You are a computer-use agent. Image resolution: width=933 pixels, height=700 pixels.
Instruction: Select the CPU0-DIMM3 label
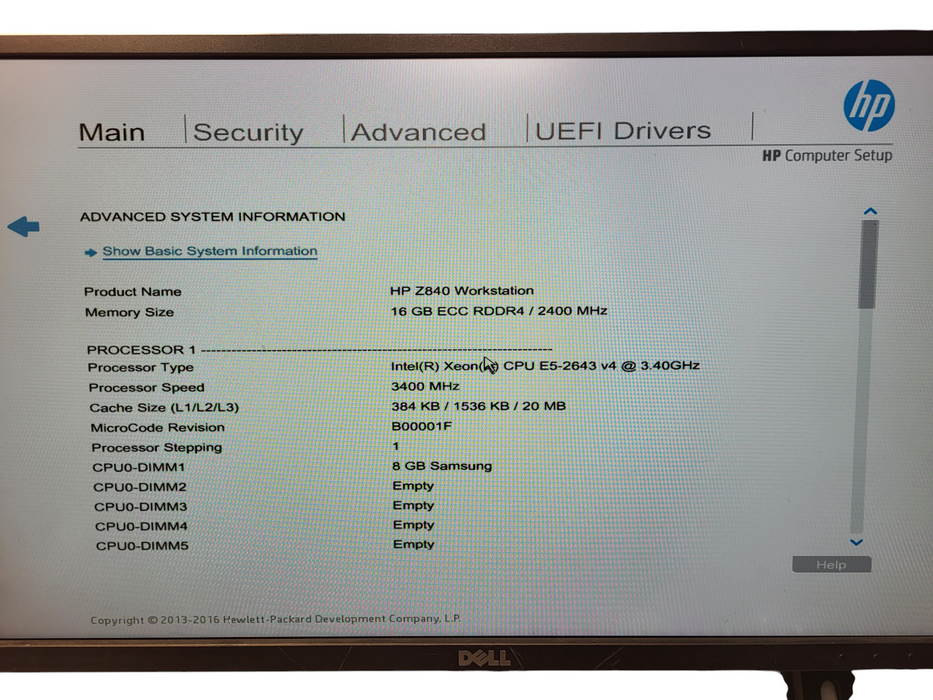pyautogui.click(x=140, y=507)
